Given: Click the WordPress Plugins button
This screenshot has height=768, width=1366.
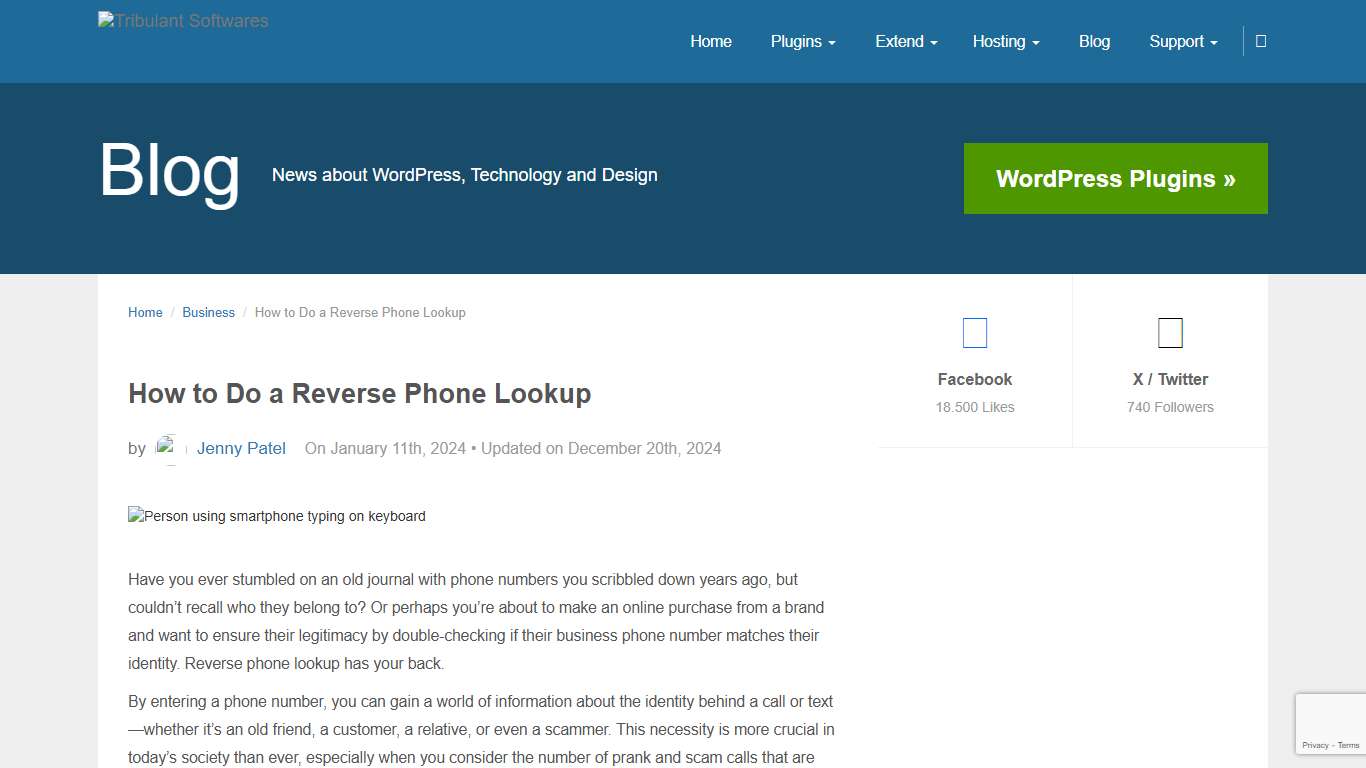Looking at the screenshot, I should point(1115,178).
